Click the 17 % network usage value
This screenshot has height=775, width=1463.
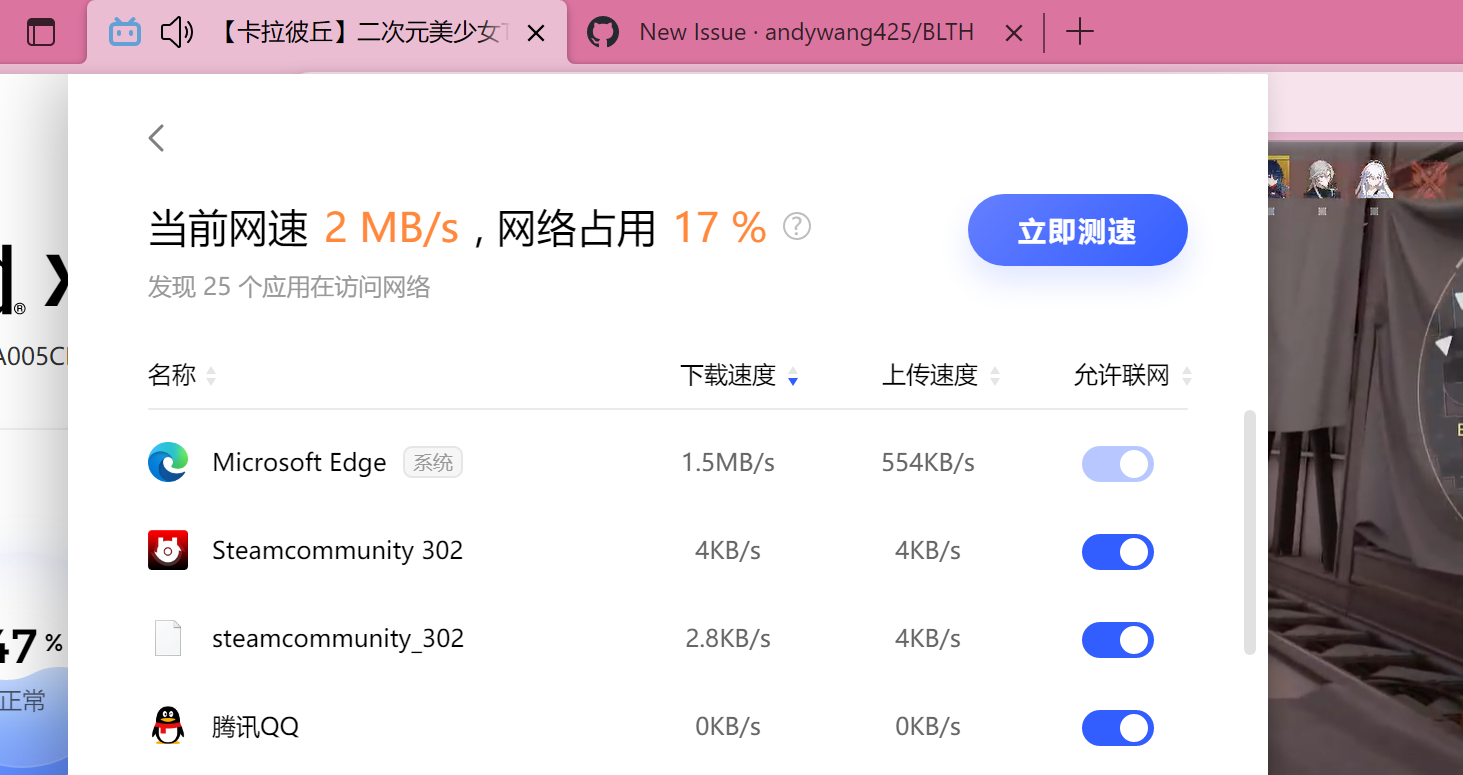click(719, 228)
